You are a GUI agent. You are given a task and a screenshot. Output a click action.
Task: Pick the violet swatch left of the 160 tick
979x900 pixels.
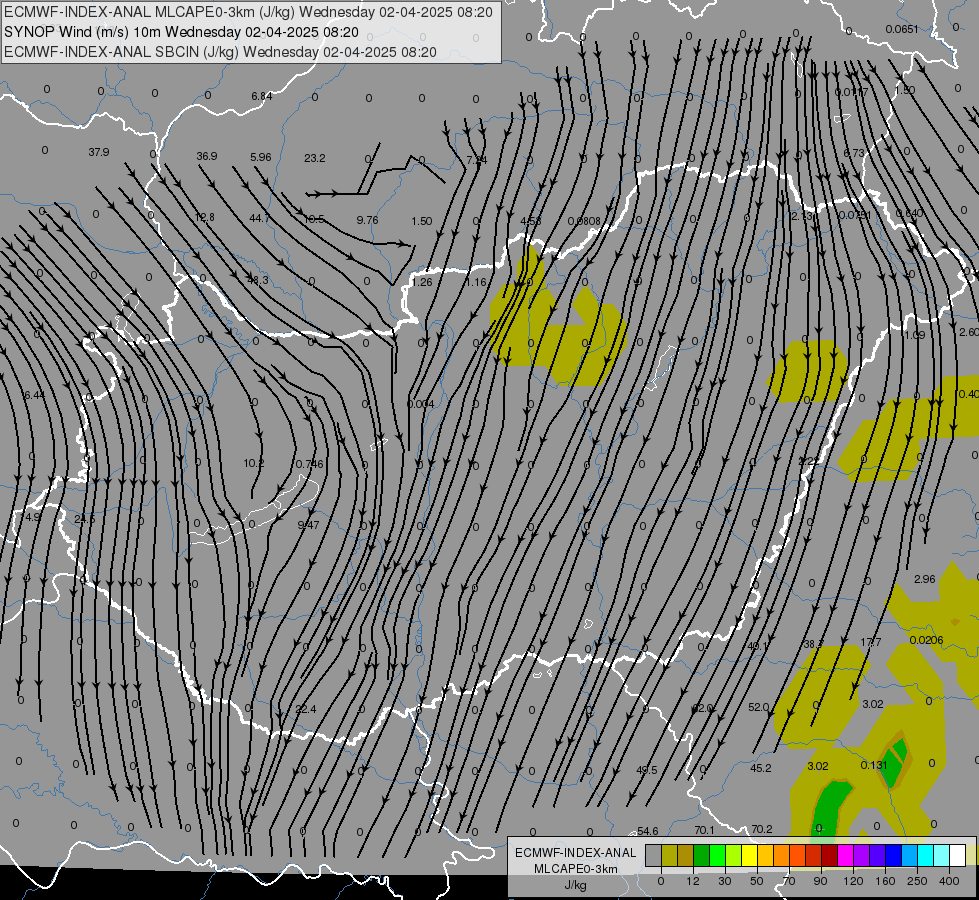tap(878, 855)
